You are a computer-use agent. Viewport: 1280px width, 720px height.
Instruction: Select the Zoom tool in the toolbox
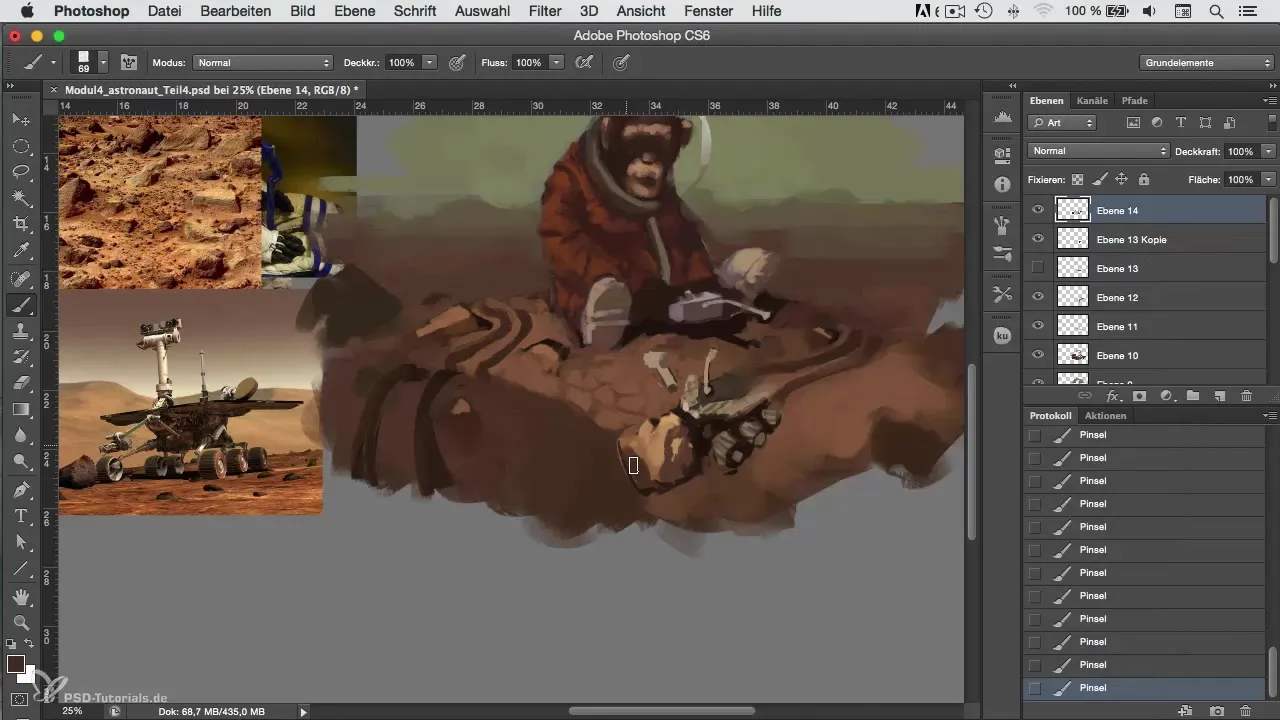click(x=20, y=623)
